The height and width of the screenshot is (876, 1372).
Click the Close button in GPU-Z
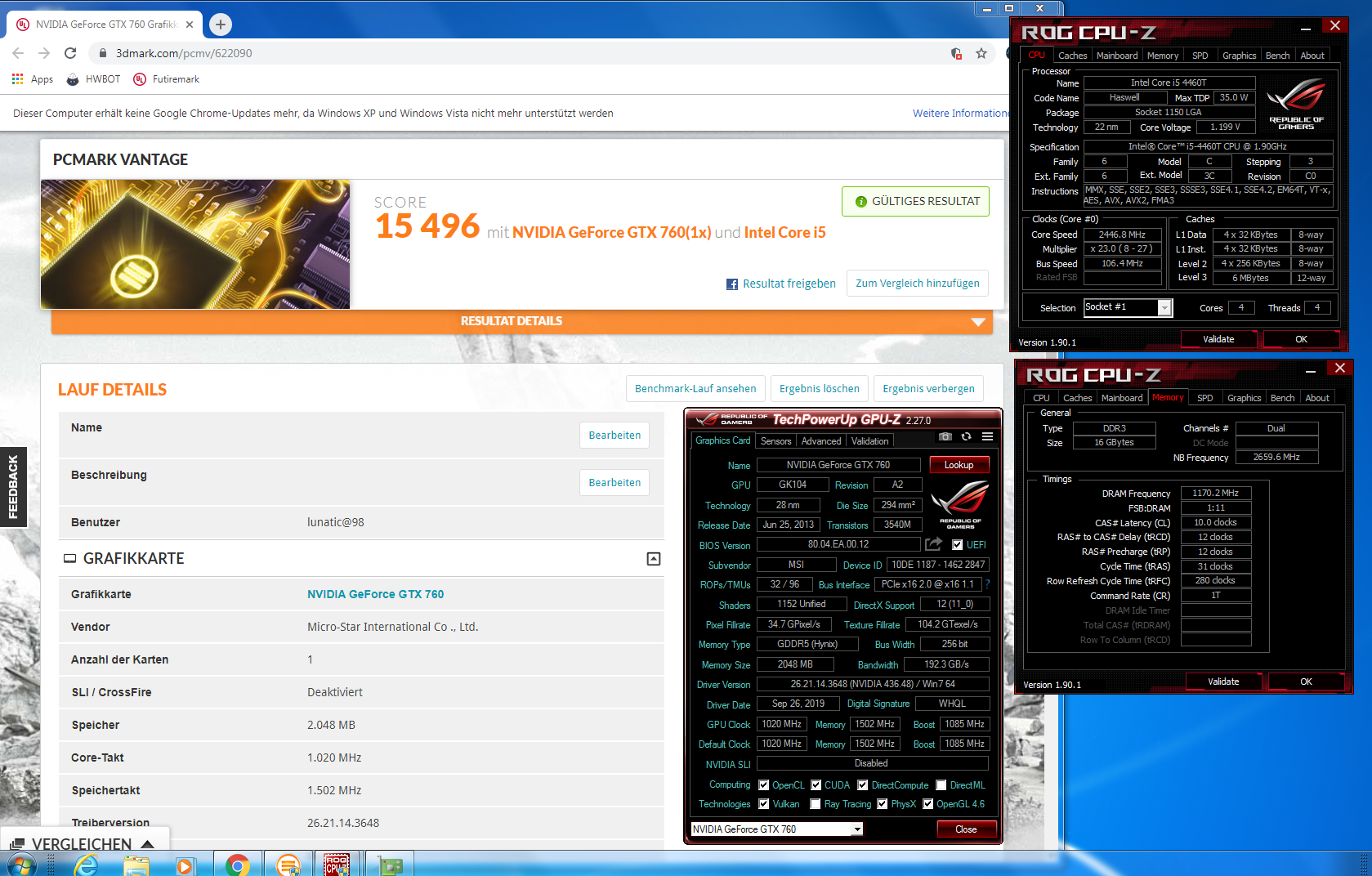(966, 829)
